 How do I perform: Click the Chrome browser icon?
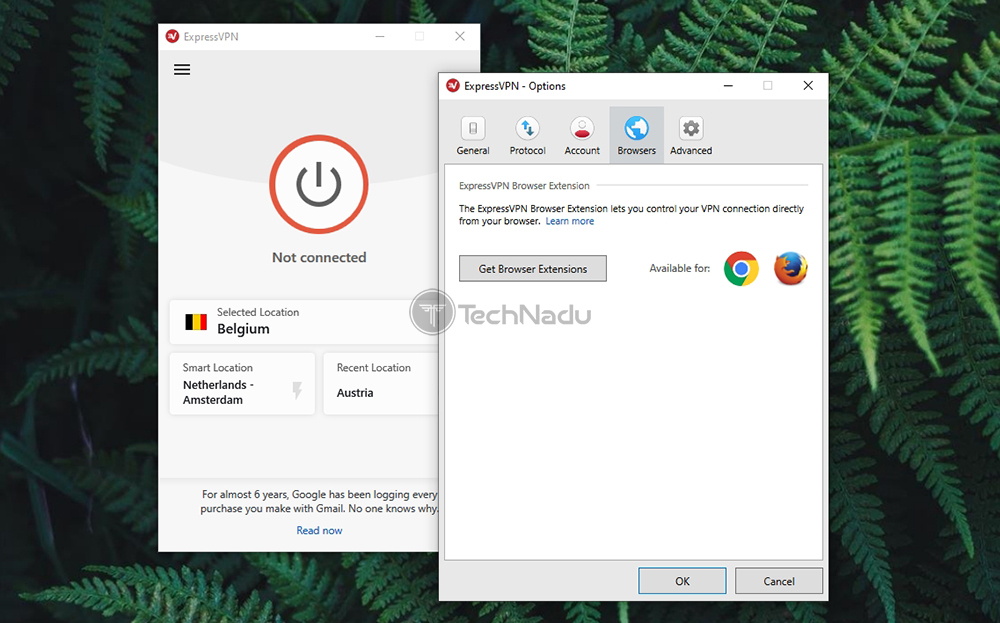(x=741, y=268)
